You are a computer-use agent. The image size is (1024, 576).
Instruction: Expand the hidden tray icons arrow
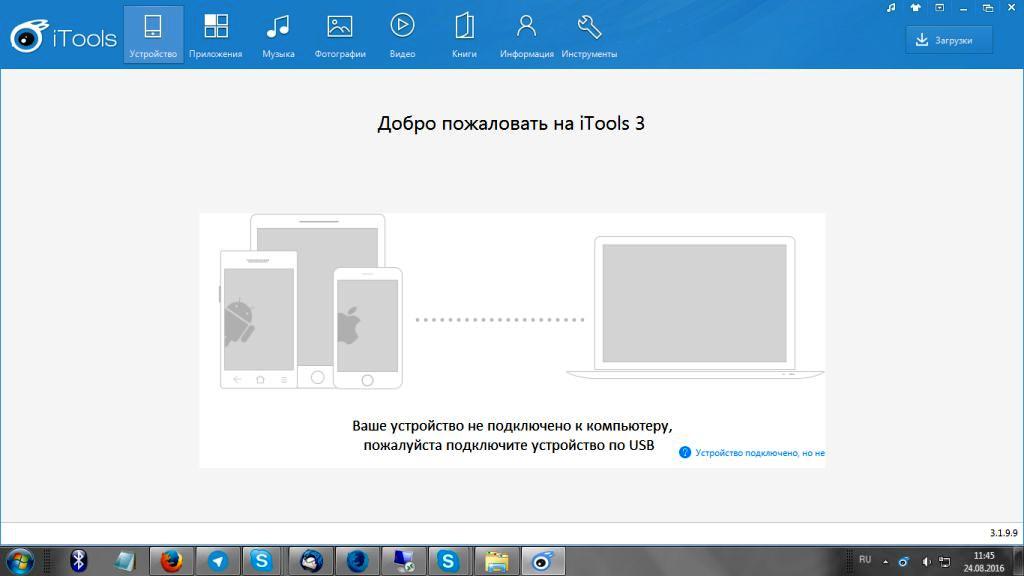[x=886, y=562]
